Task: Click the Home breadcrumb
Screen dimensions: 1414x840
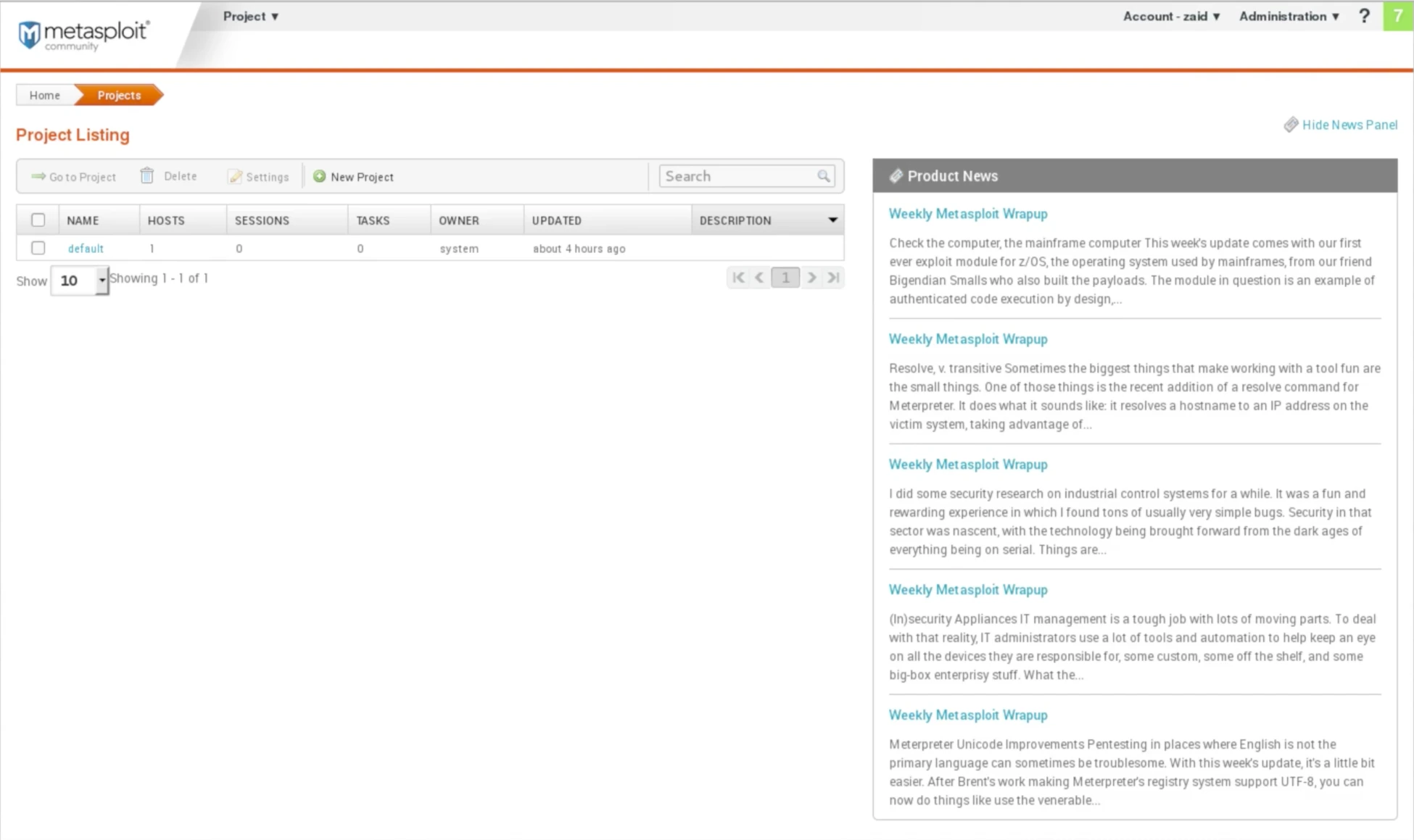Action: pyautogui.click(x=45, y=95)
